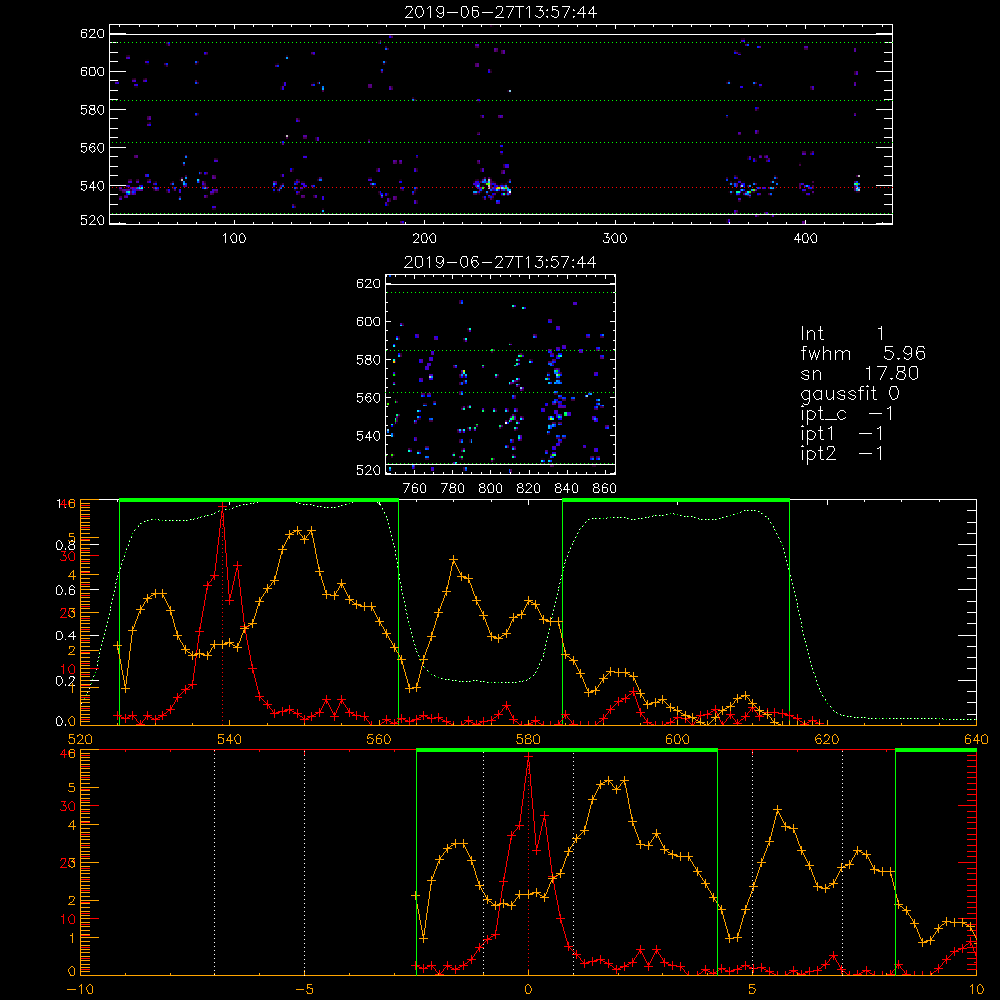The width and height of the screenshot is (1000, 1000).
Task: Click x-axis label 600 of the upper profile plot
Action: point(677,740)
